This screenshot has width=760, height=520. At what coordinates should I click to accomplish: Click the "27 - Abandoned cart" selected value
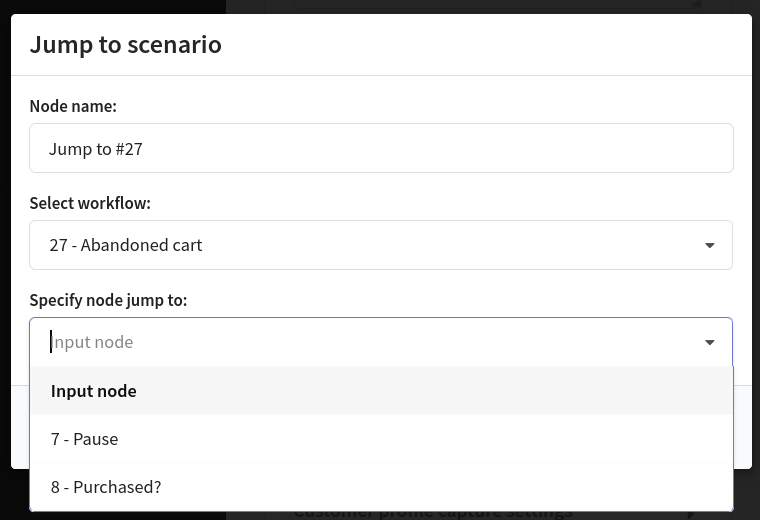click(x=126, y=245)
